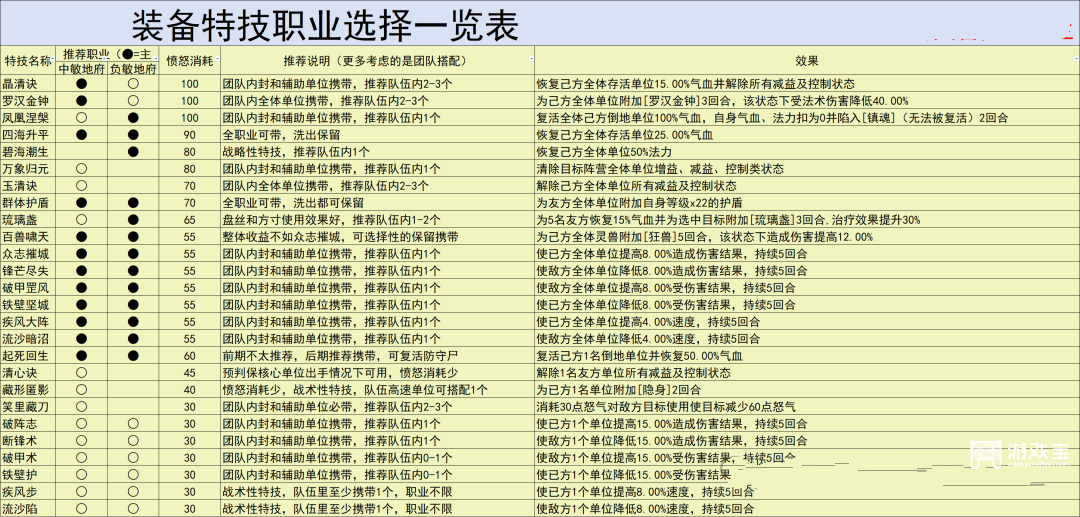Click the 万象归元 skill name cell
This screenshot has height=517, width=1080.
(28, 169)
